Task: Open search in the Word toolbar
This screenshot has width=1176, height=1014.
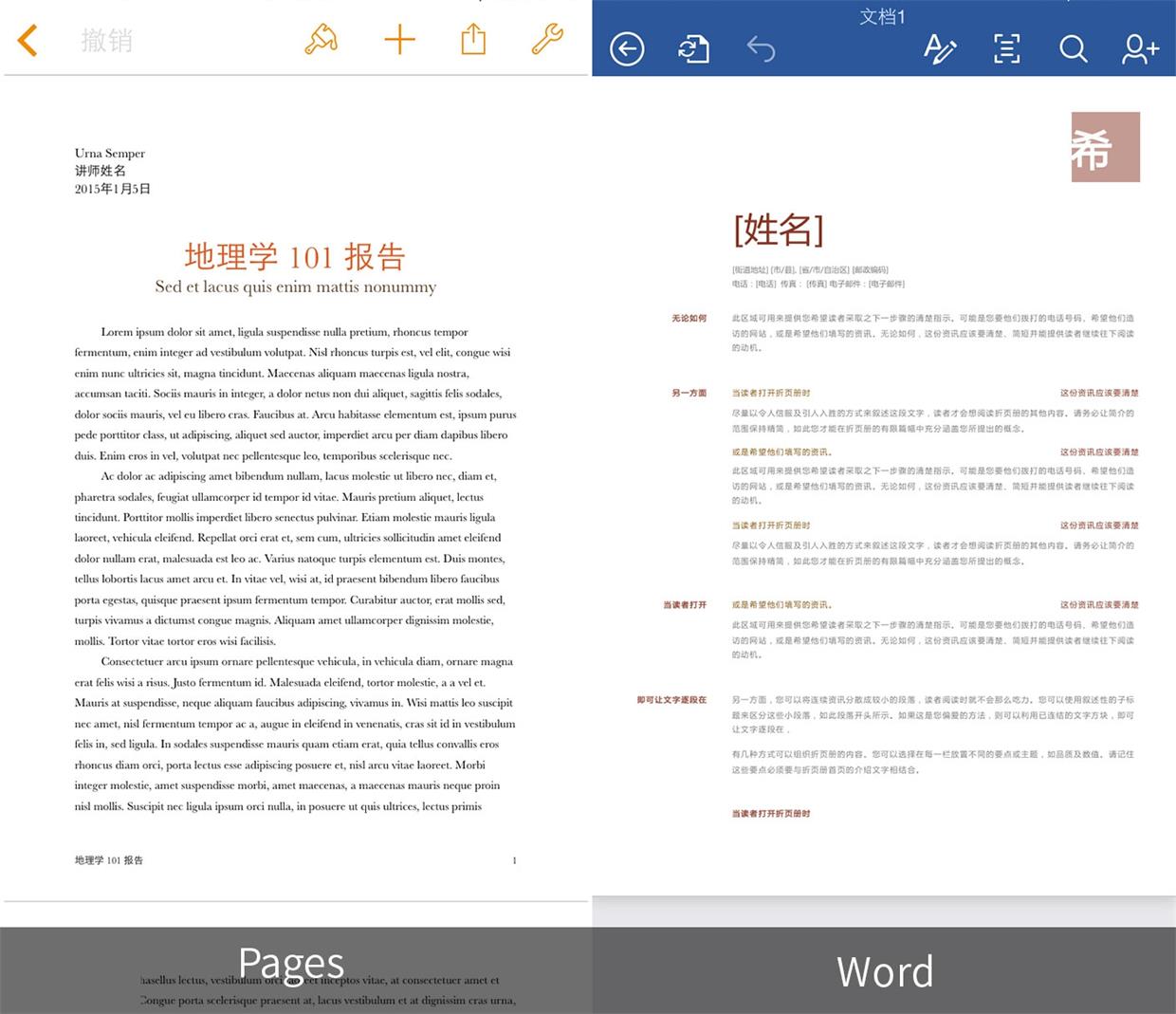Action: (1073, 48)
